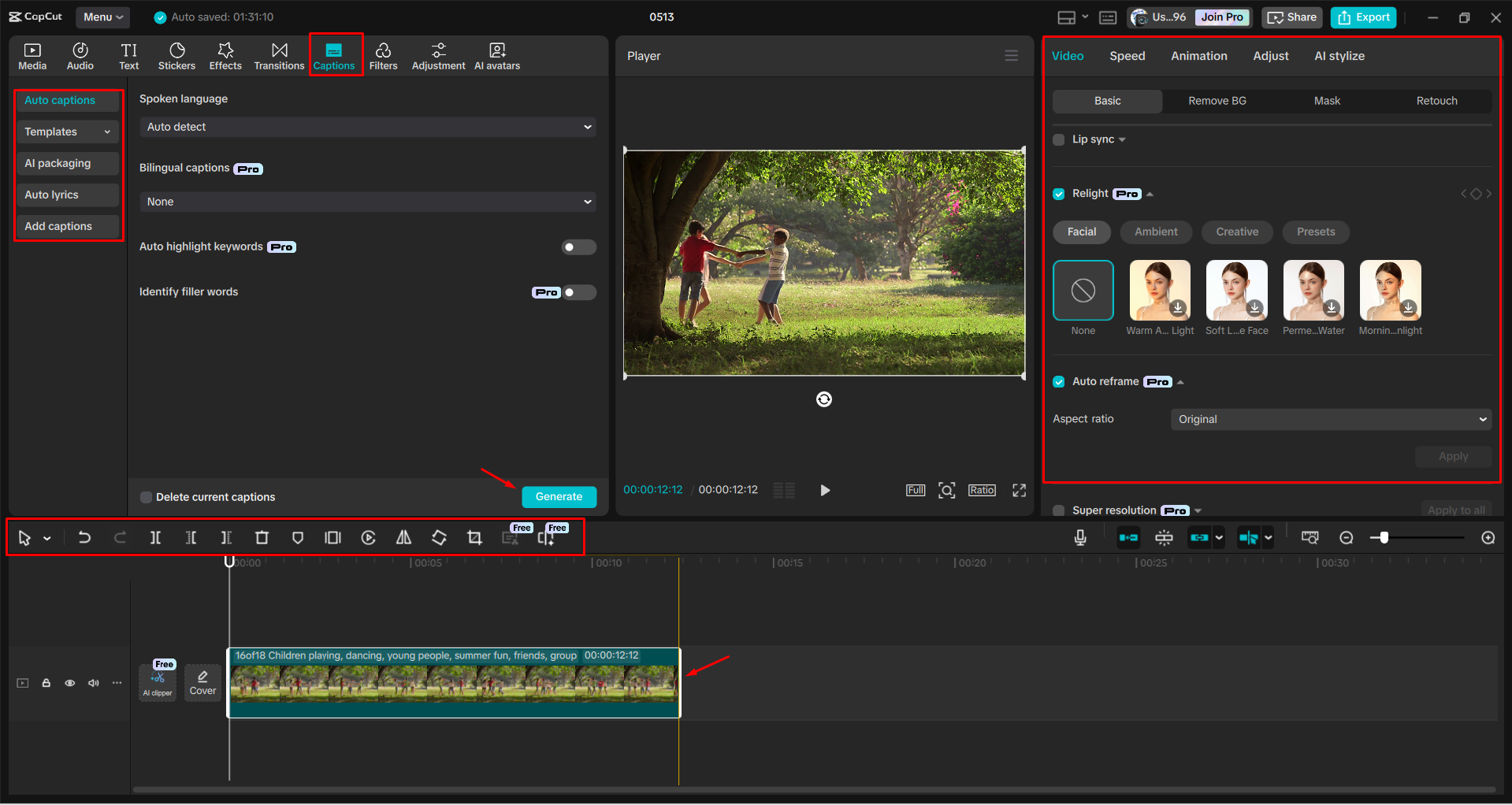Click the Export button
This screenshot has width=1512, height=805.
(1362, 17)
